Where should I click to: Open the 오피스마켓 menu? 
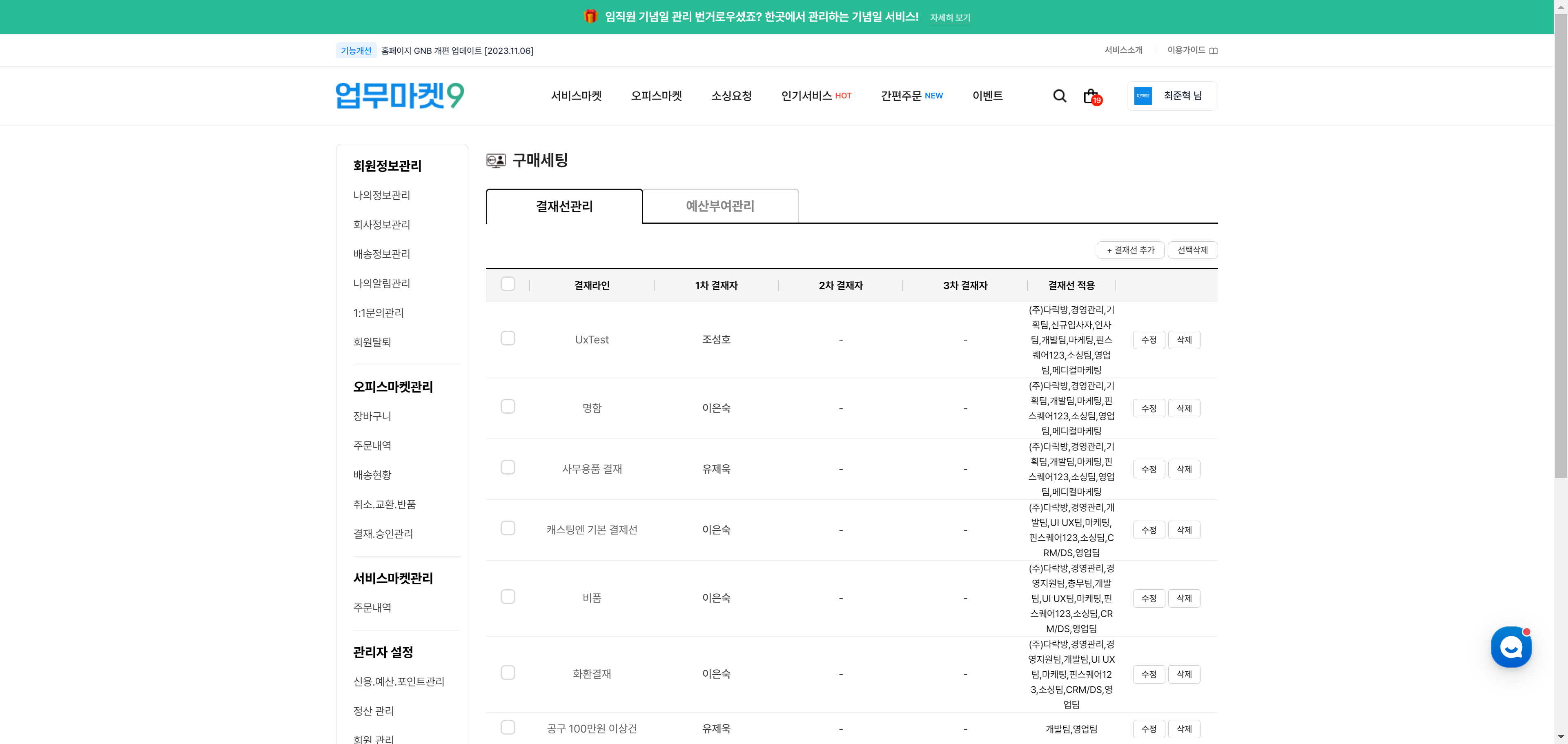[x=656, y=96]
